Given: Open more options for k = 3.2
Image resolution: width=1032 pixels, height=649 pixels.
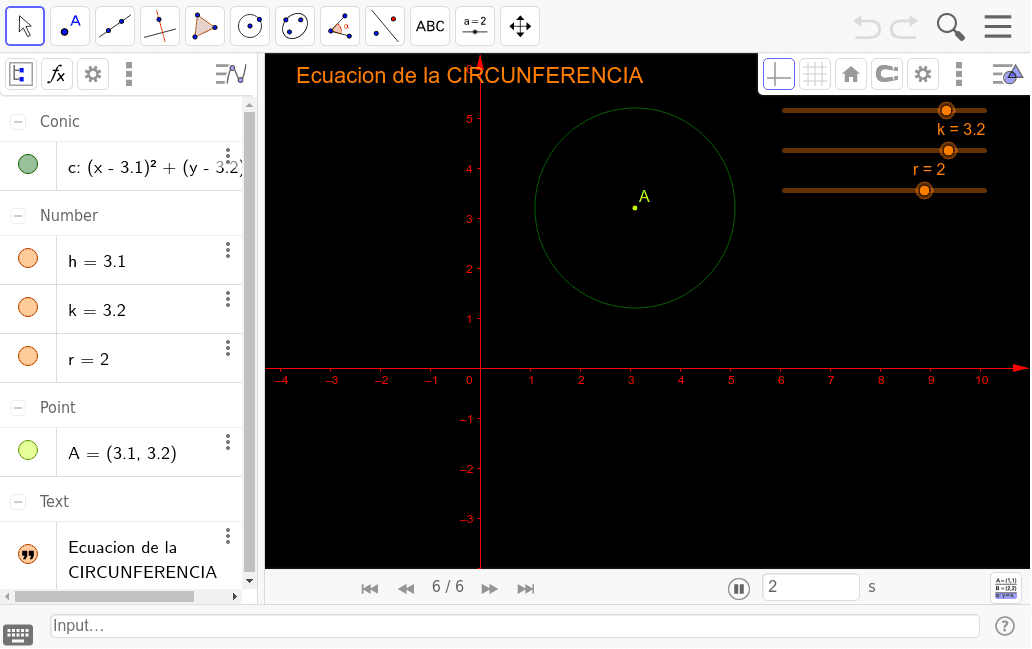Looking at the screenshot, I should pyautogui.click(x=228, y=299).
